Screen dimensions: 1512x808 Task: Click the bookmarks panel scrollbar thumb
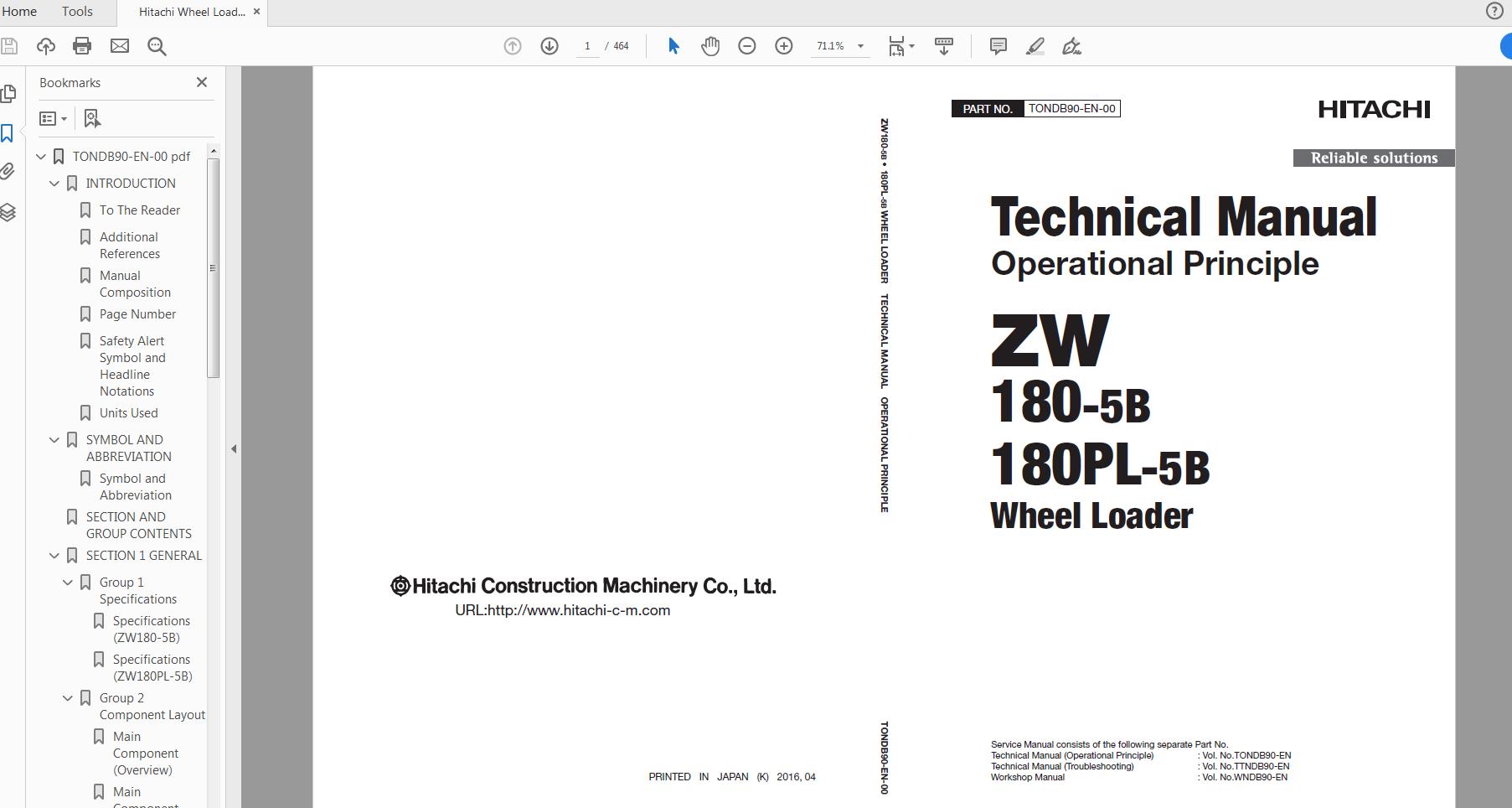(x=213, y=267)
